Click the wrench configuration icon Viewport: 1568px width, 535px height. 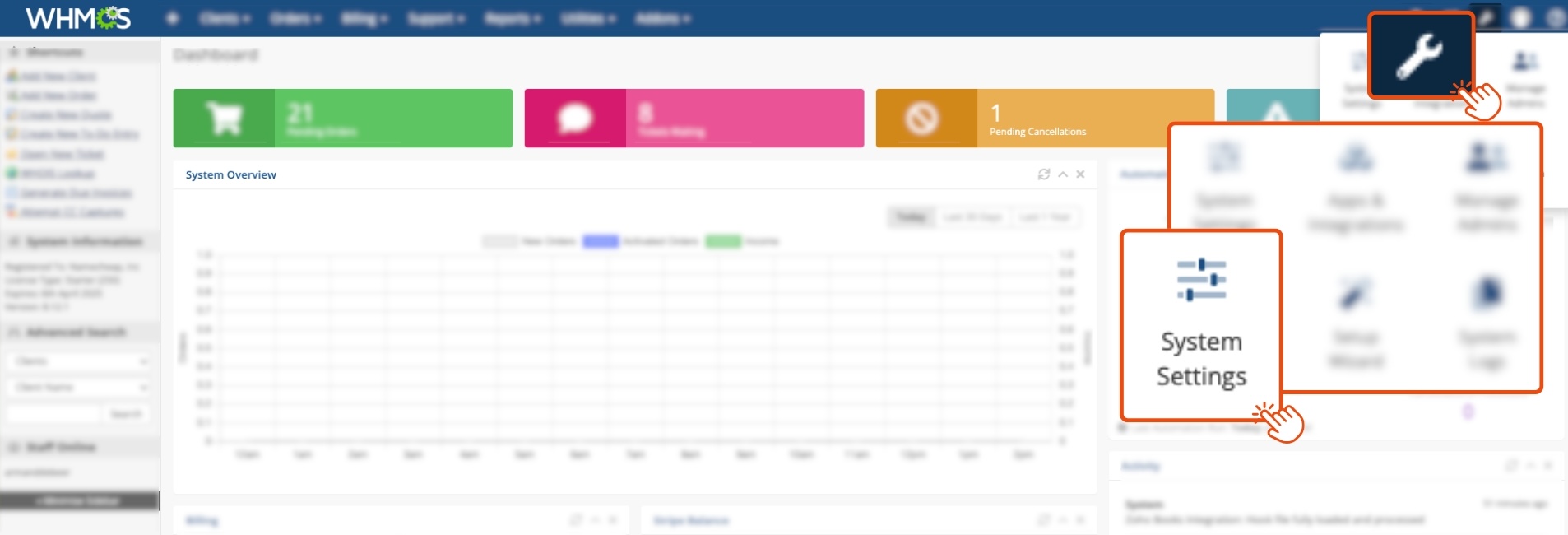(x=1420, y=56)
